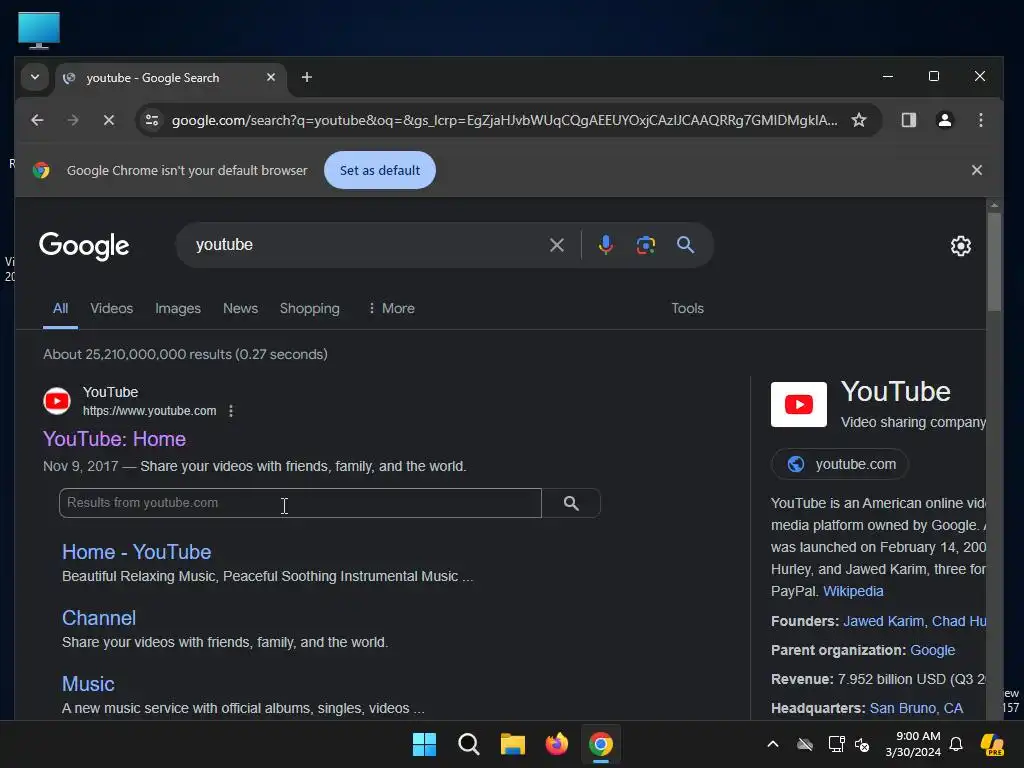Image resolution: width=1024 pixels, height=768 pixels.
Task: Show hidden system tray icons
Action: click(773, 744)
